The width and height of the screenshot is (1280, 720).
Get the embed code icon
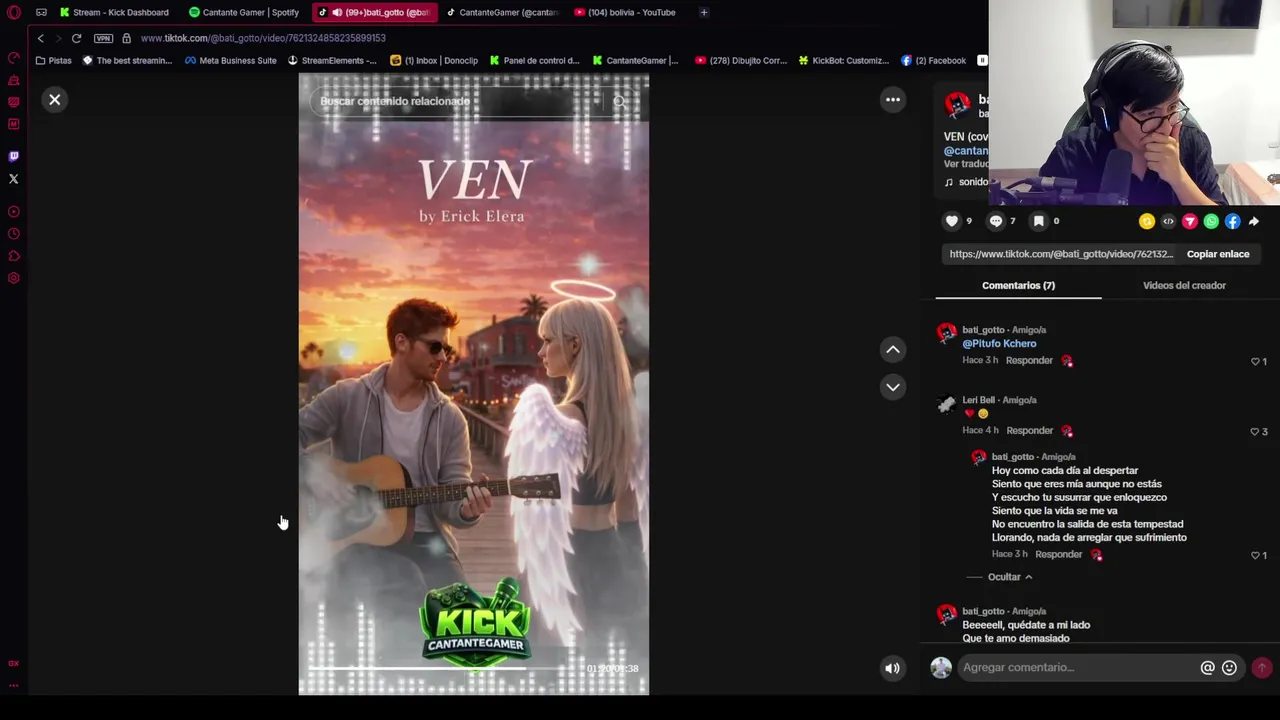1168,221
